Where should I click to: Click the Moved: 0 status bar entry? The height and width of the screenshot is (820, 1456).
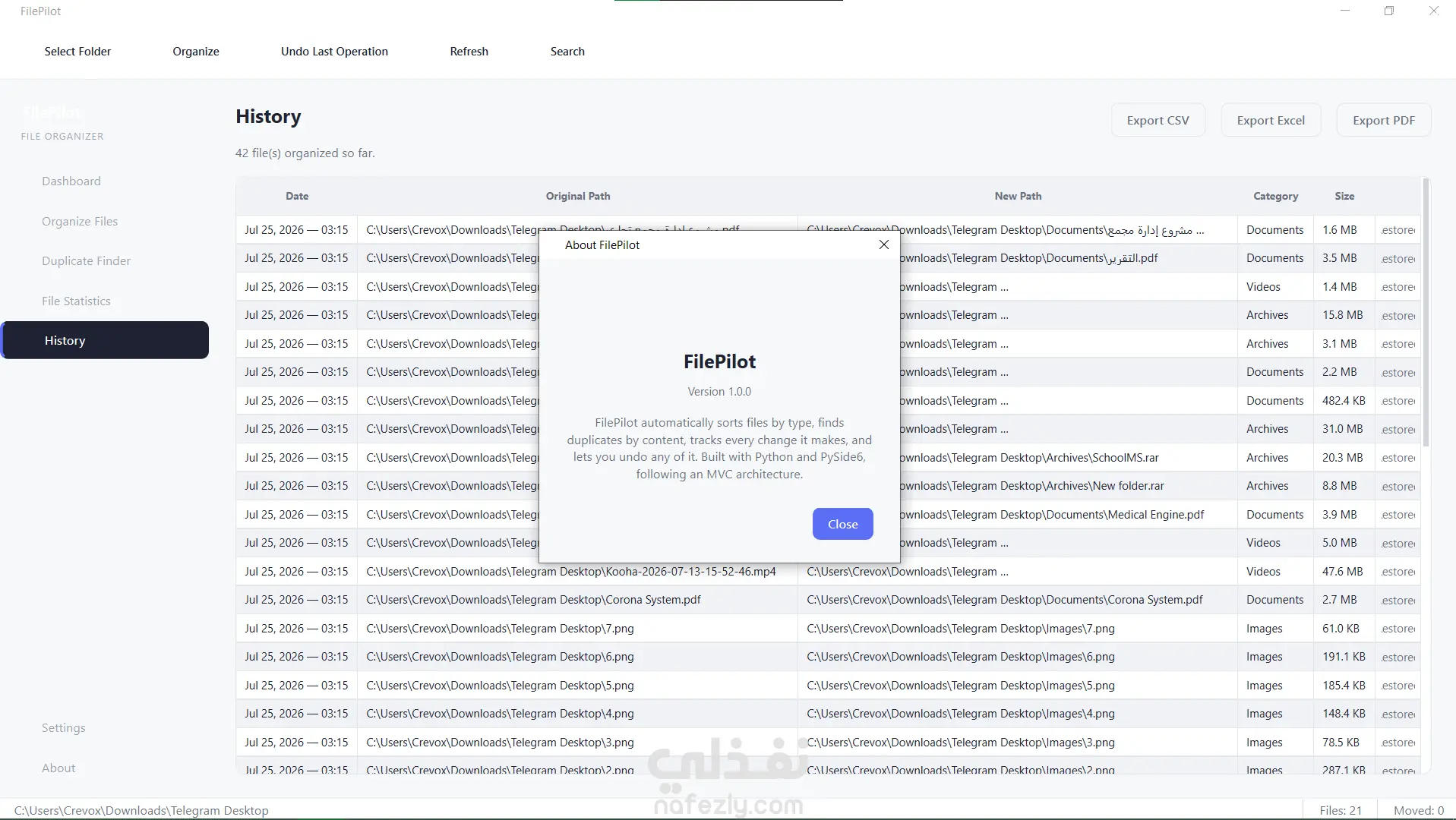point(1419,810)
